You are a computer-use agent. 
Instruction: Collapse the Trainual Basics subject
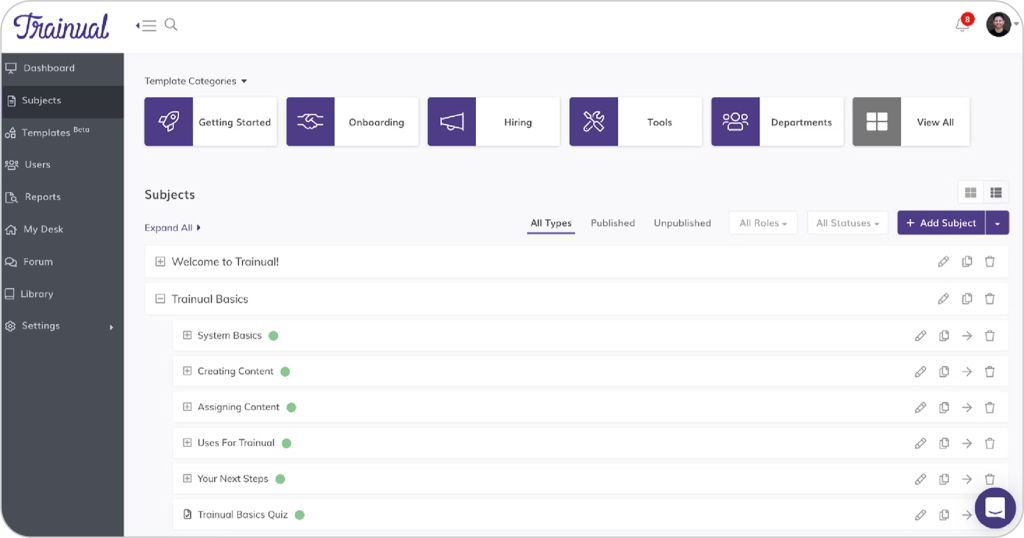pos(160,299)
